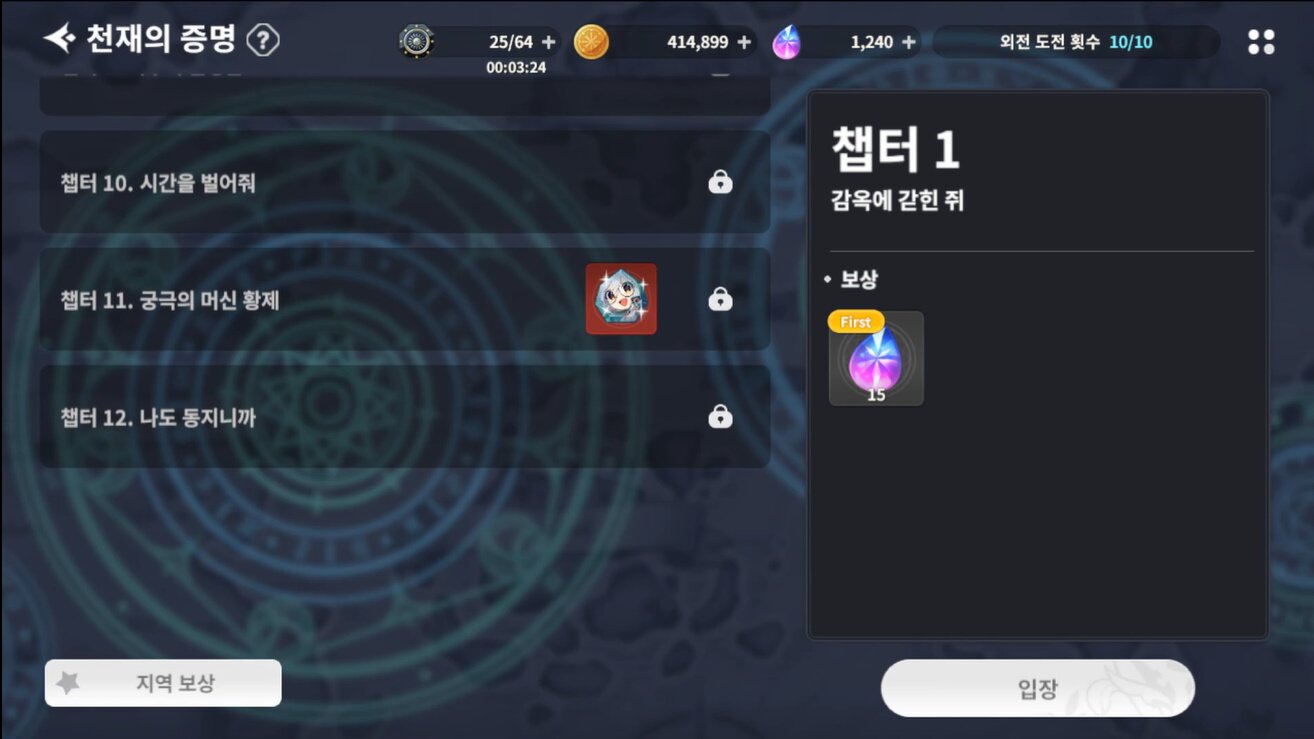
Task: Click the 입장 enter button
Action: tap(1037, 688)
